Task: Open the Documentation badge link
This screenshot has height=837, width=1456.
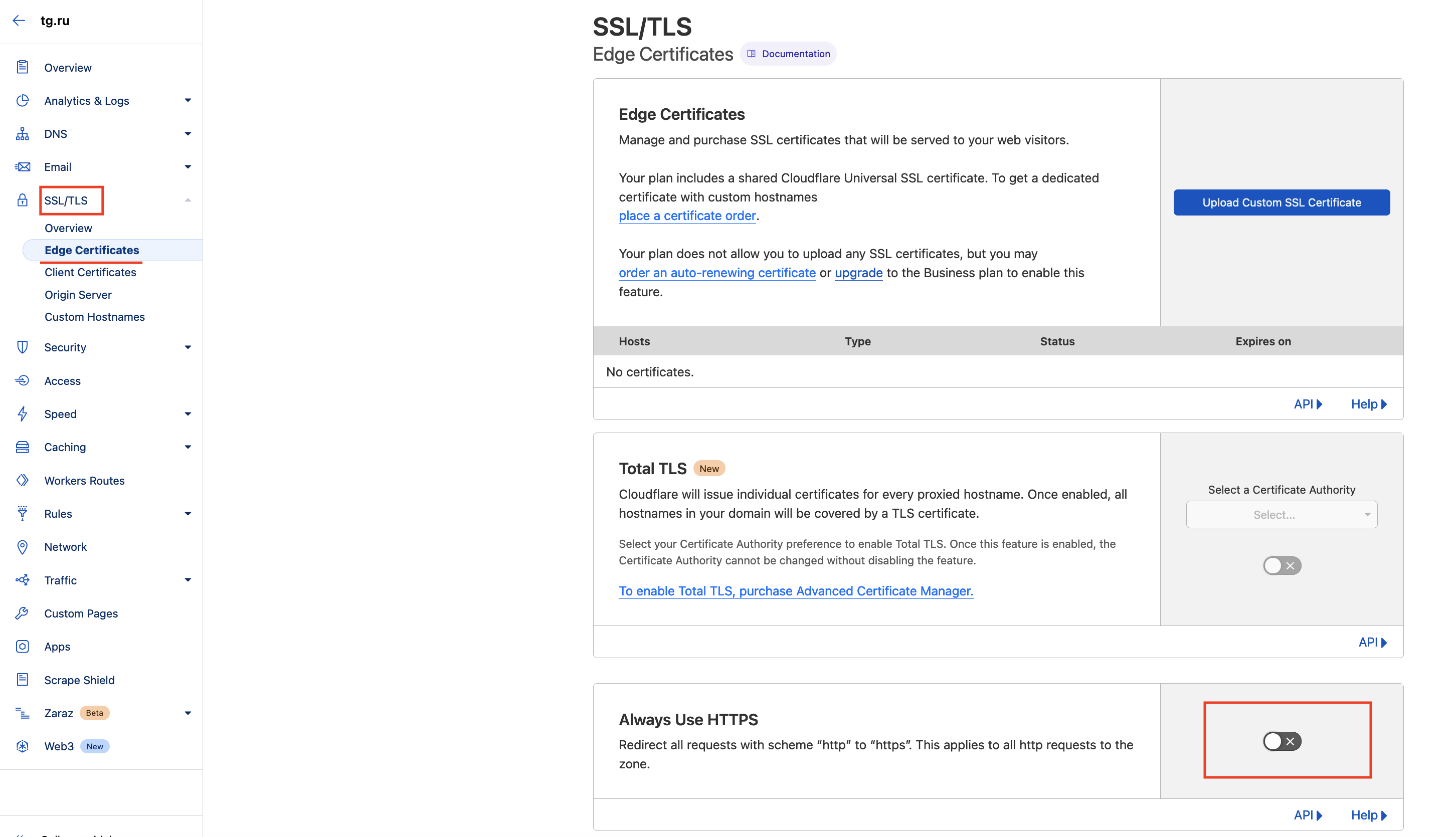Action: tap(788, 54)
